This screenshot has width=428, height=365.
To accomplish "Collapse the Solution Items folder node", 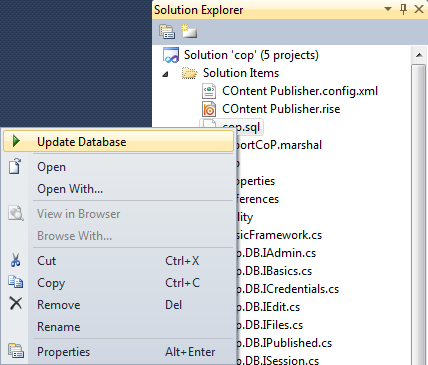I will tap(165, 74).
